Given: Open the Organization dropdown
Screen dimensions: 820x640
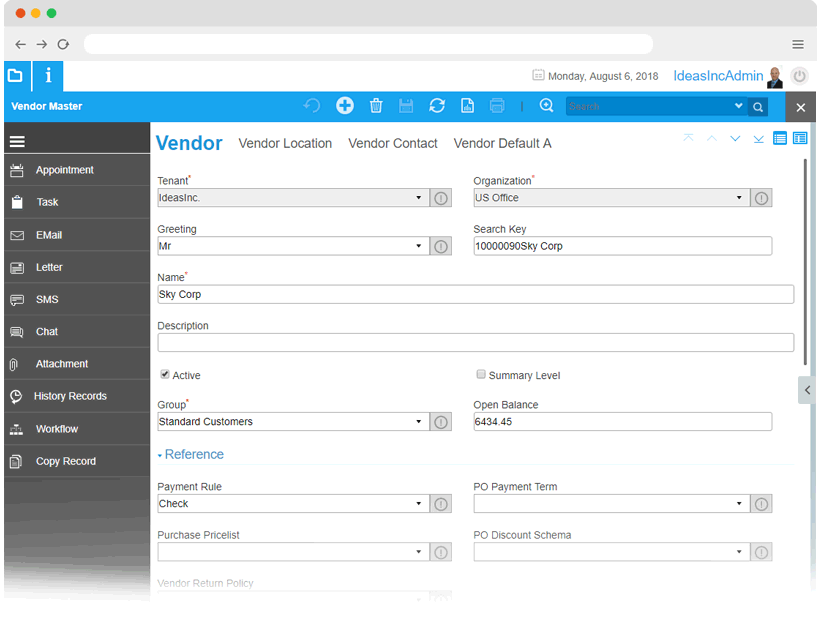Looking at the screenshot, I should tap(739, 198).
